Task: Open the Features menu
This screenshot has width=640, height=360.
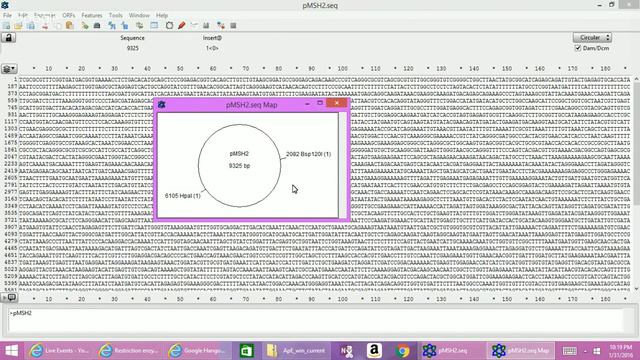Action: pyautogui.click(x=92, y=16)
